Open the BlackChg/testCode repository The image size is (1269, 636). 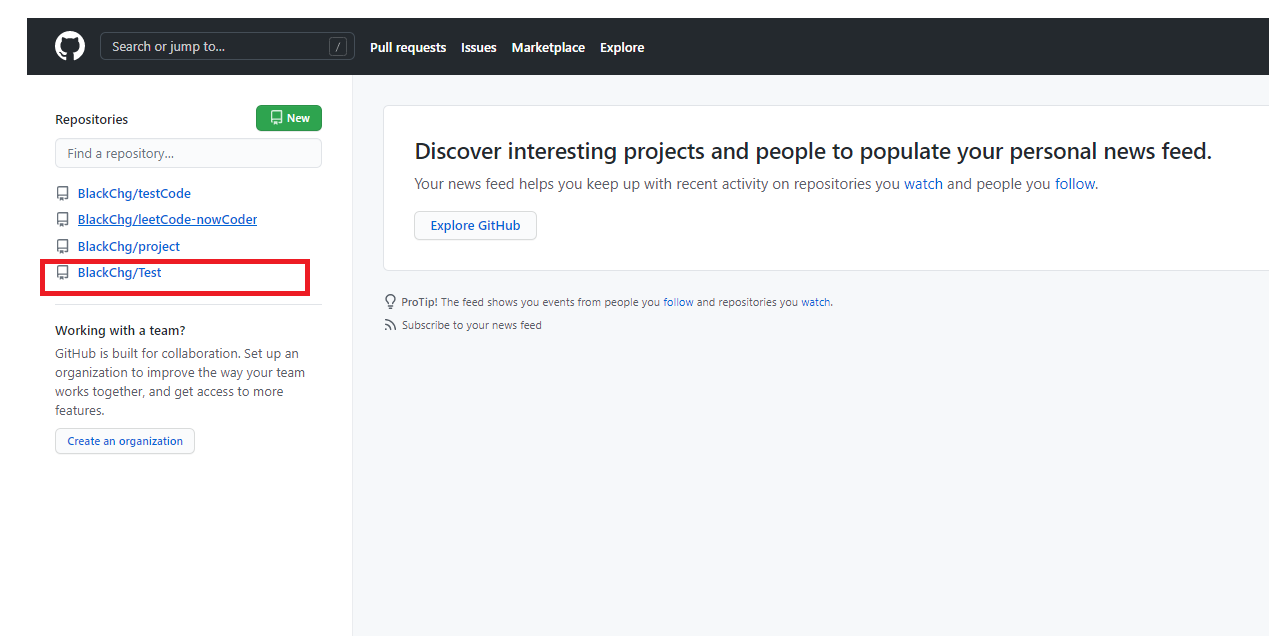(x=134, y=193)
